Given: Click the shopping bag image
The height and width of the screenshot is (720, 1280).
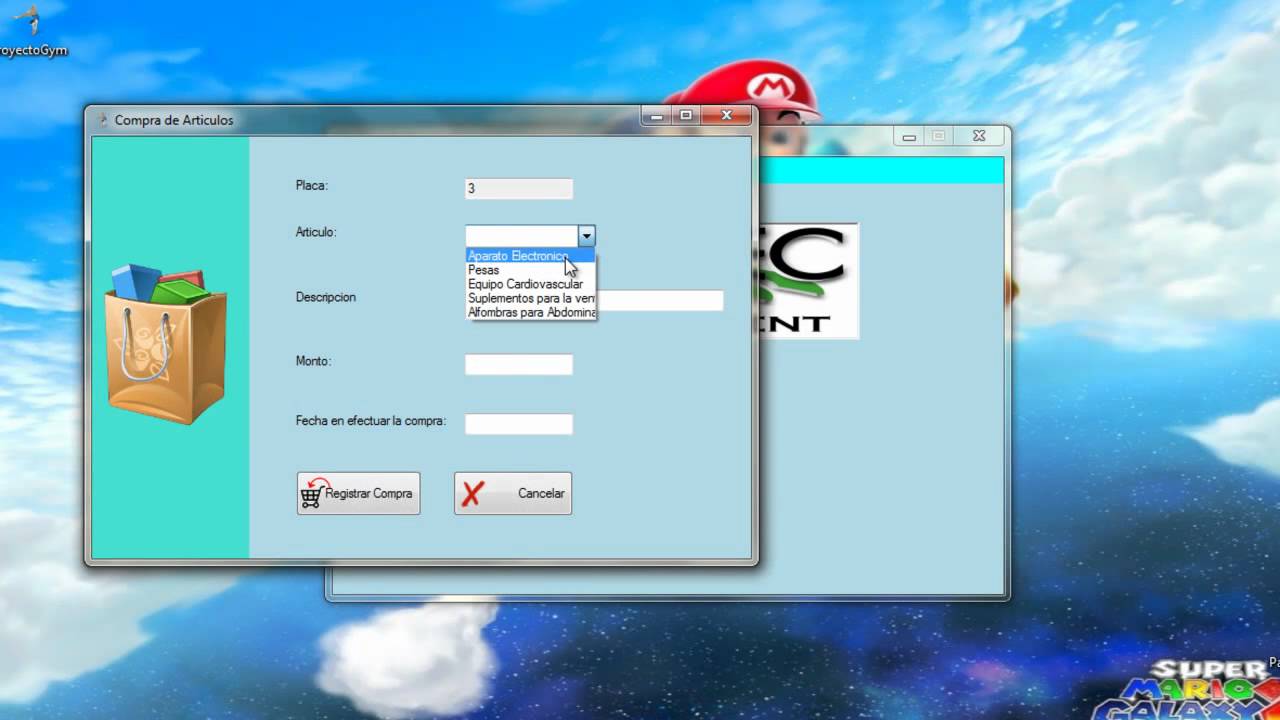Looking at the screenshot, I should pos(166,345).
